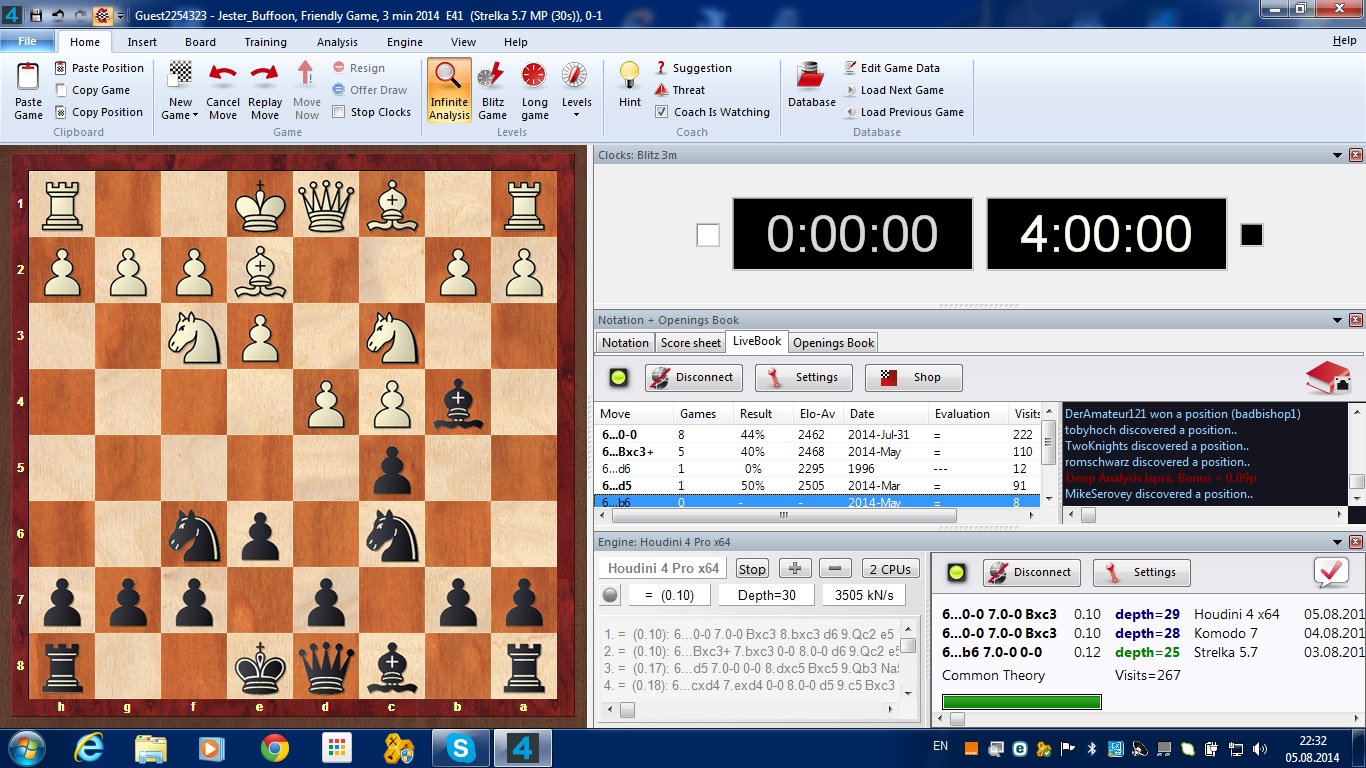
Task: Click the Cancel Move red arrow
Action: (223, 77)
